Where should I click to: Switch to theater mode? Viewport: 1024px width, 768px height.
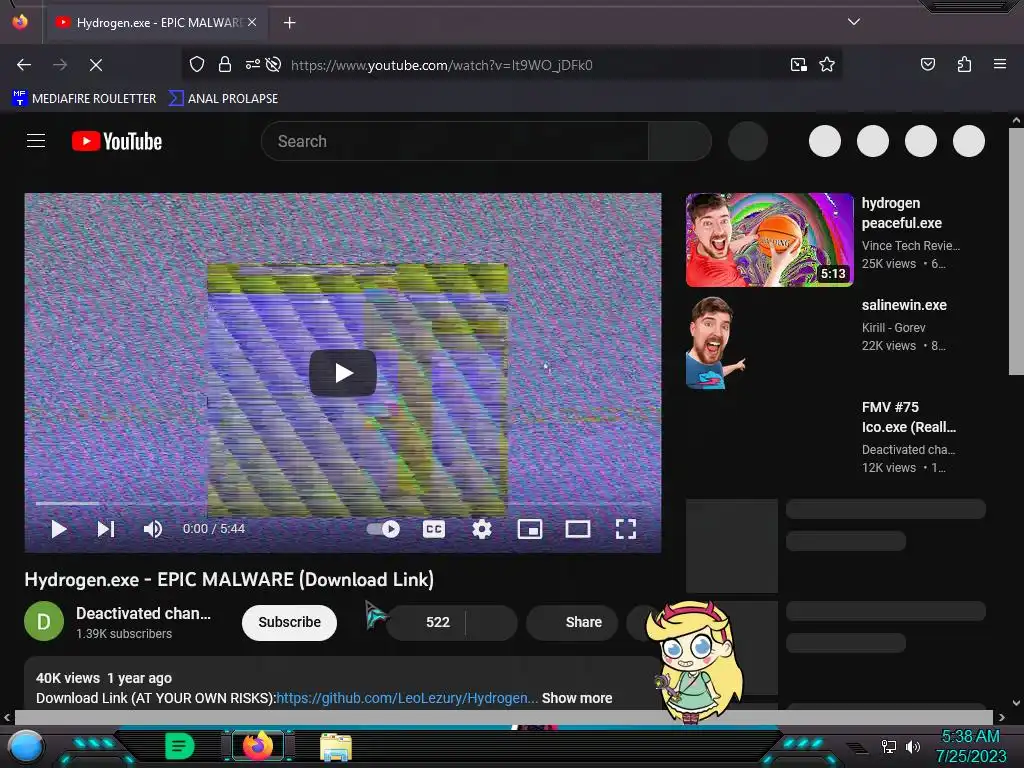[x=577, y=529]
